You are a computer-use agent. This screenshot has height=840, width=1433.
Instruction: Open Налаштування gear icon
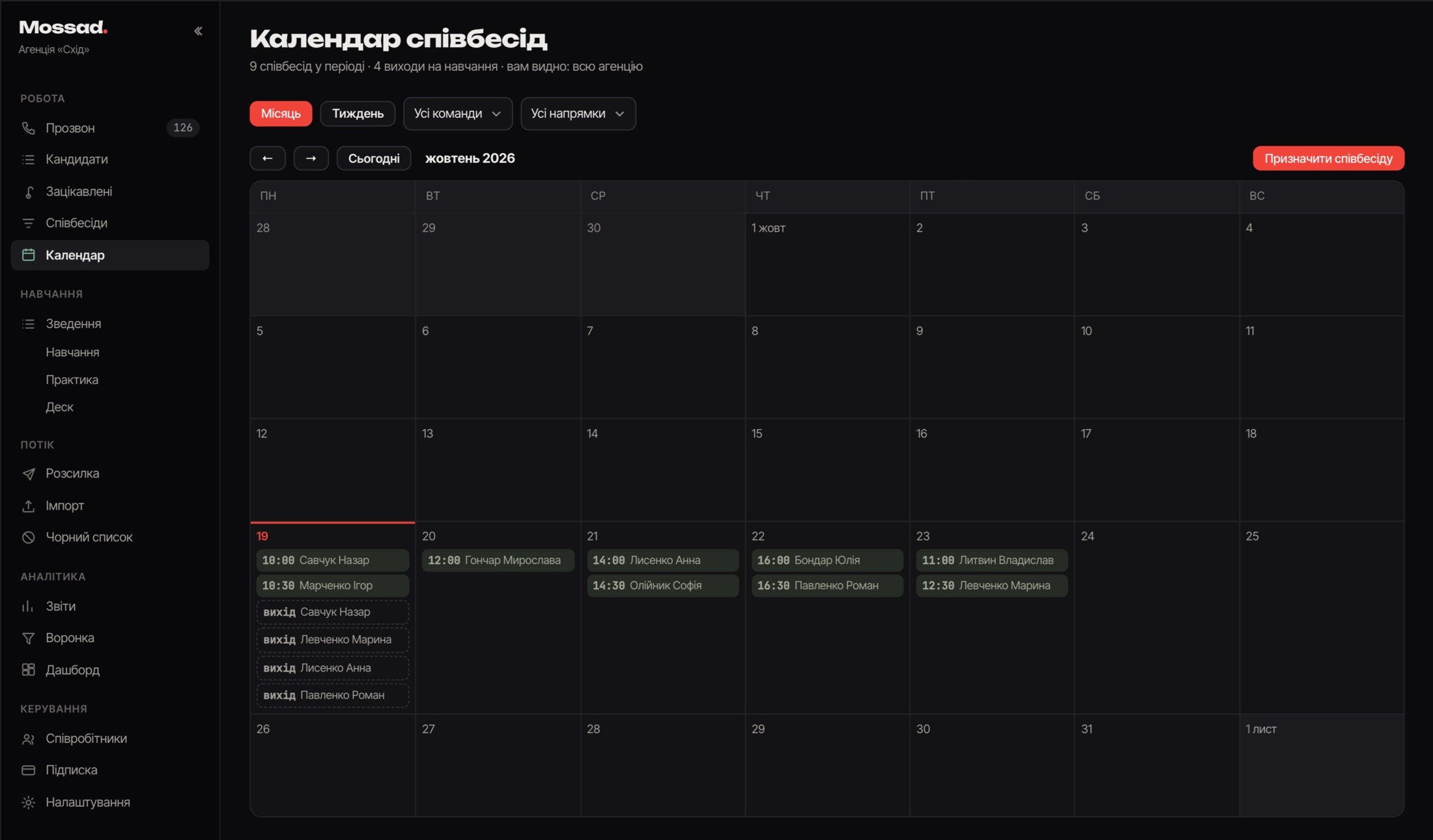pos(28,802)
